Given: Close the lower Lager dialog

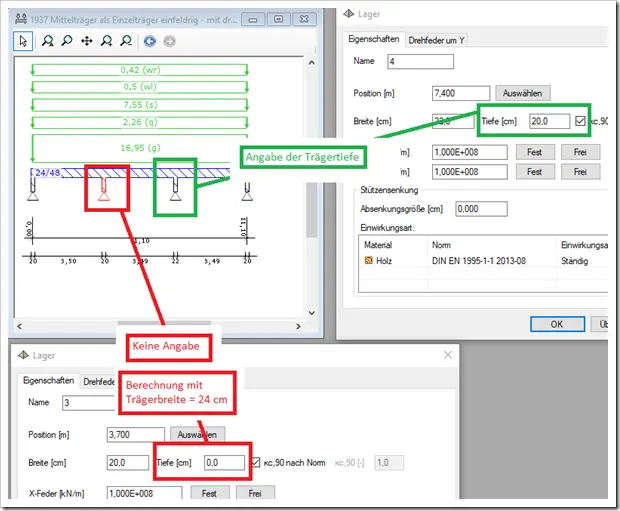Looking at the screenshot, I should pos(448,355).
